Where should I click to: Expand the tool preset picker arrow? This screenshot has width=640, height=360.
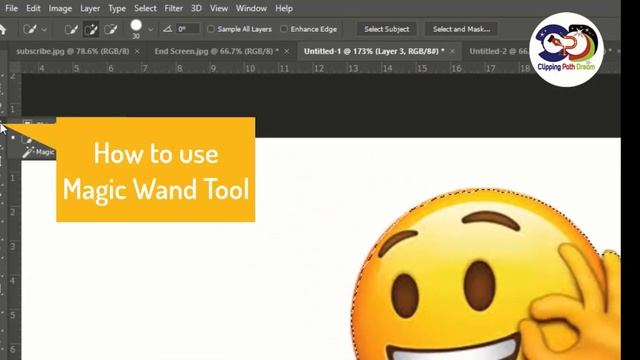point(44,29)
